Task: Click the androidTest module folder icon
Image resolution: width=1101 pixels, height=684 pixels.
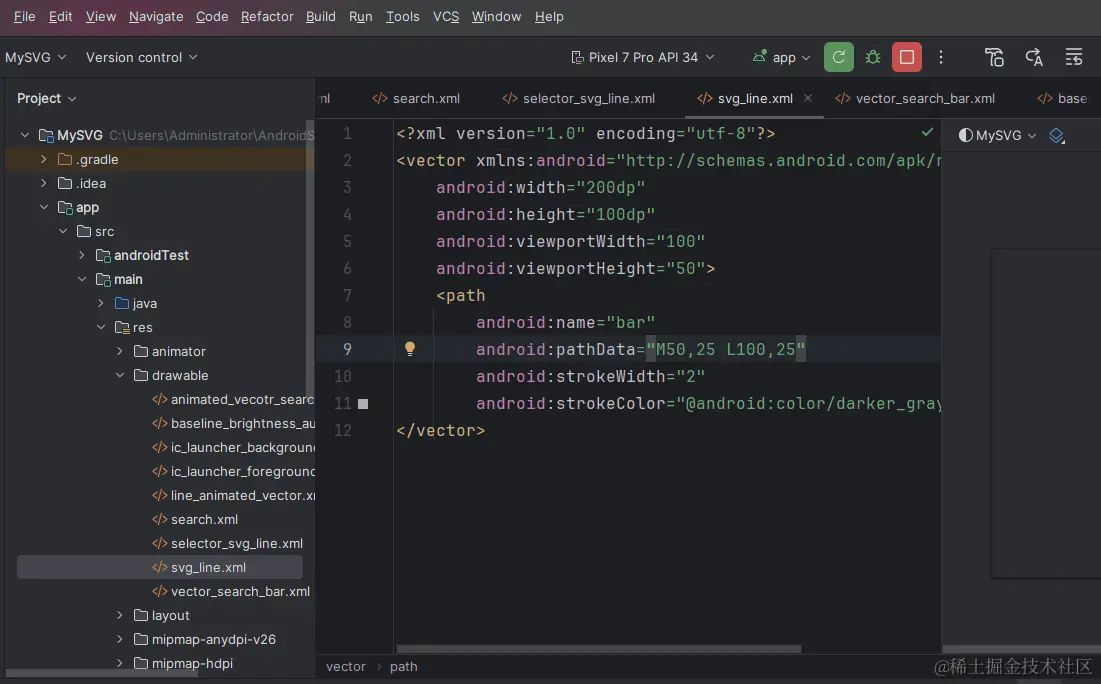Action: coord(103,255)
